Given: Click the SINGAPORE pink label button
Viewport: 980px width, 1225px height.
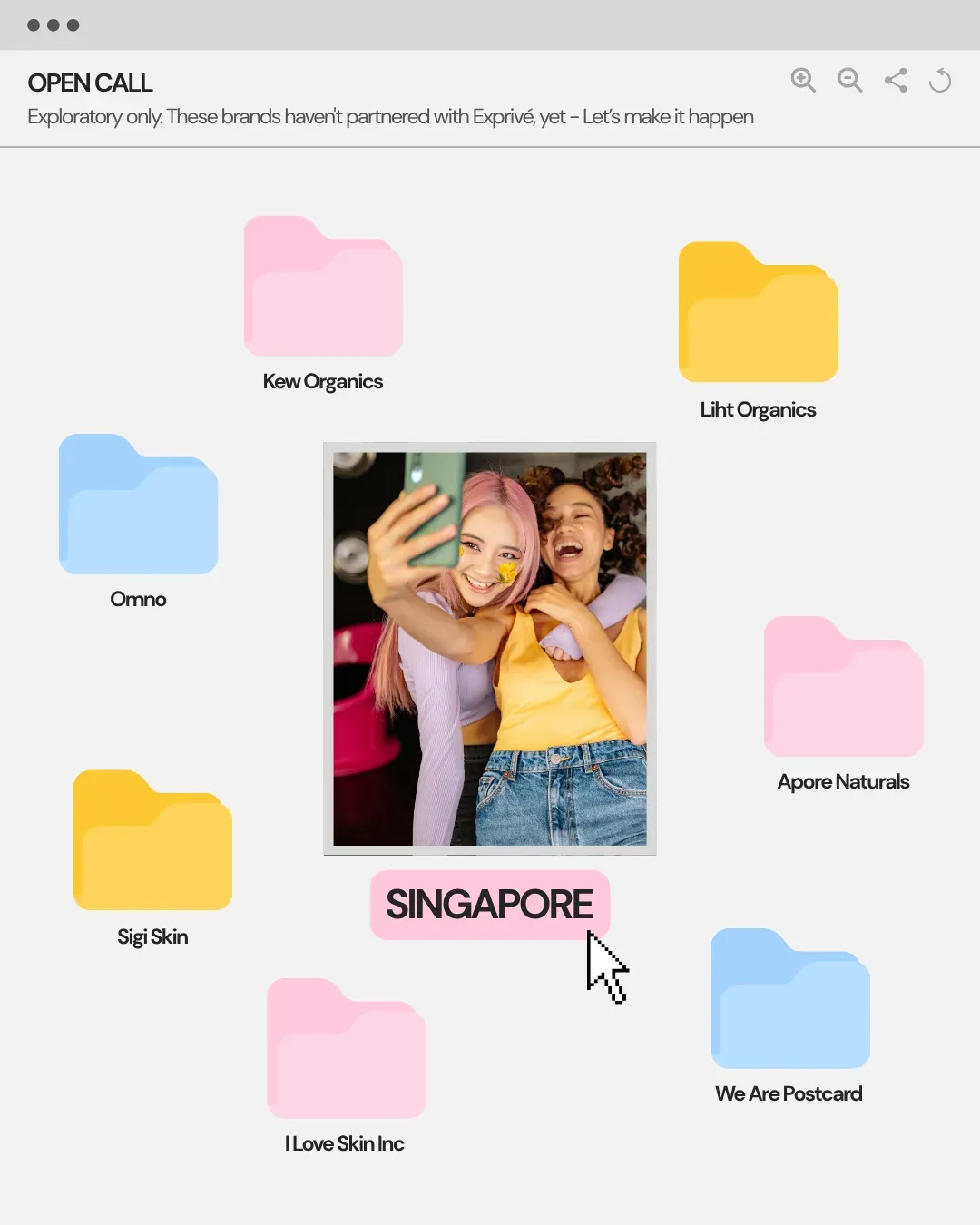Looking at the screenshot, I should pos(490,905).
